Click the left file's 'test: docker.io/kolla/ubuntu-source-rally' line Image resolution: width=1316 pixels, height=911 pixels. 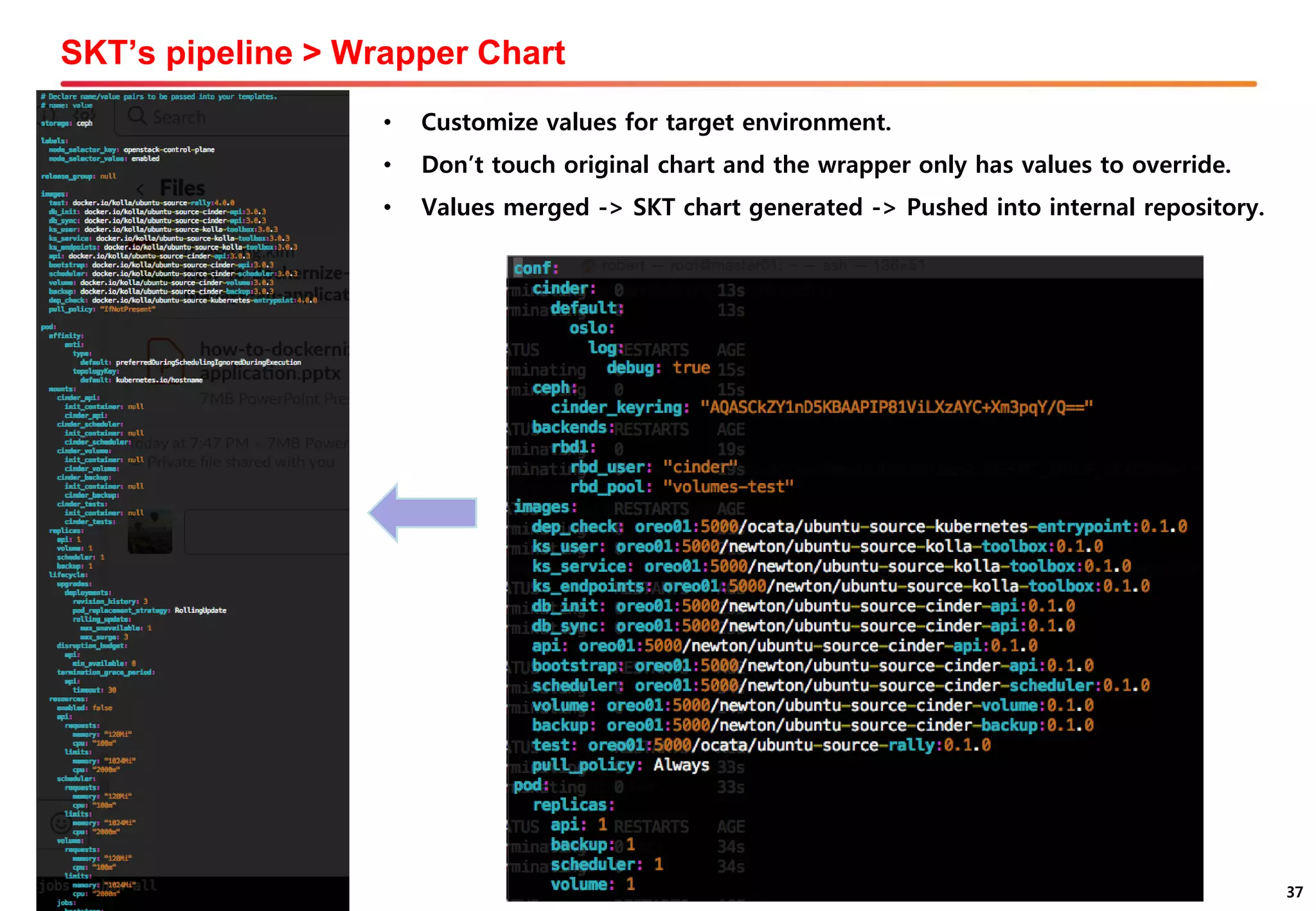point(142,202)
